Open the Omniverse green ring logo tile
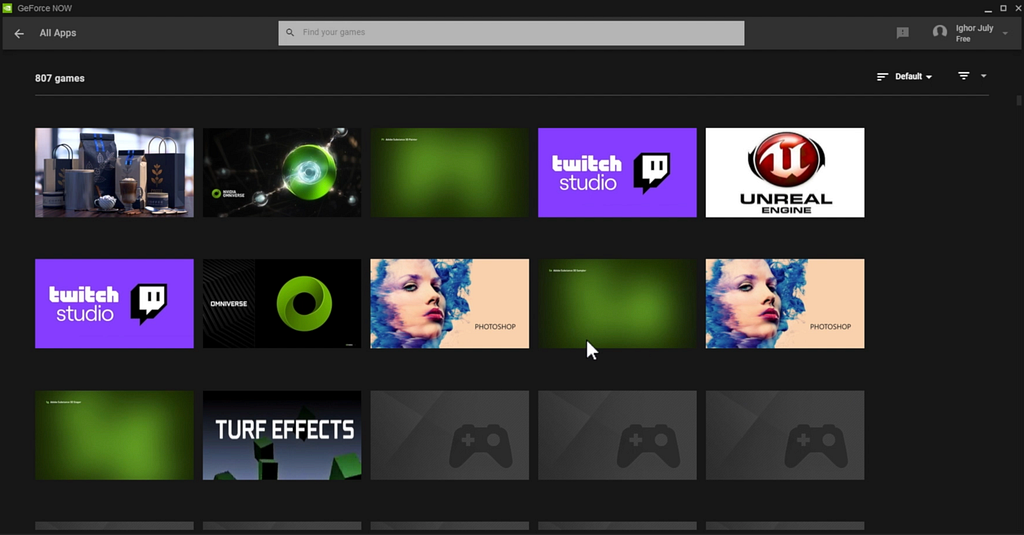The width and height of the screenshot is (1024, 535). [282, 304]
